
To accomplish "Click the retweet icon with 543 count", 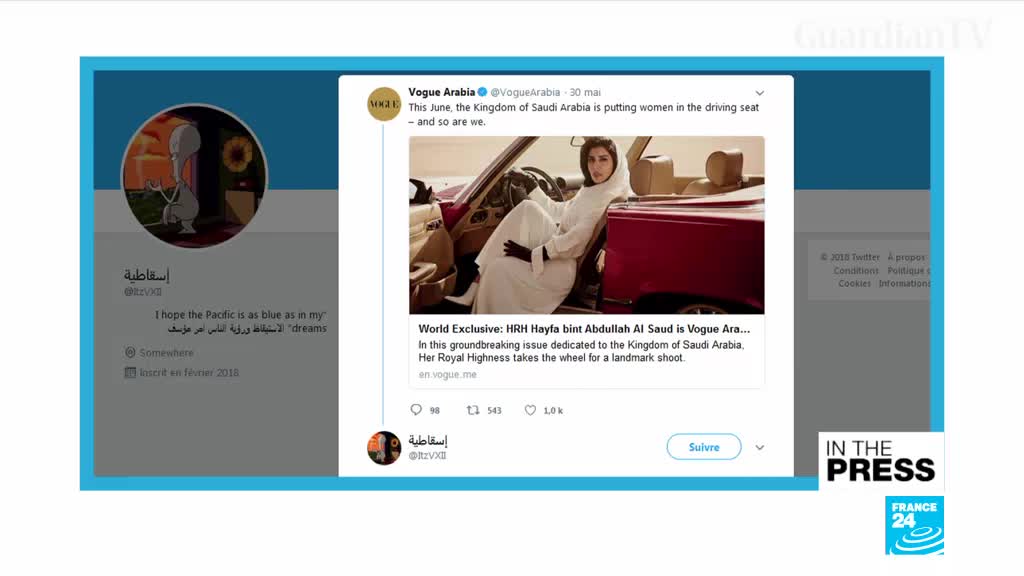I will click(473, 410).
